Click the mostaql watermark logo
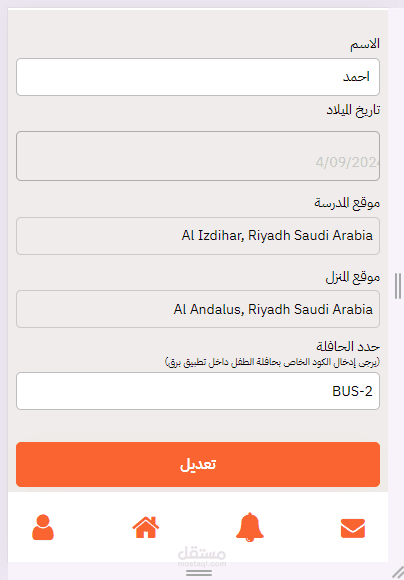The height and width of the screenshot is (580, 404). (x=202, y=557)
